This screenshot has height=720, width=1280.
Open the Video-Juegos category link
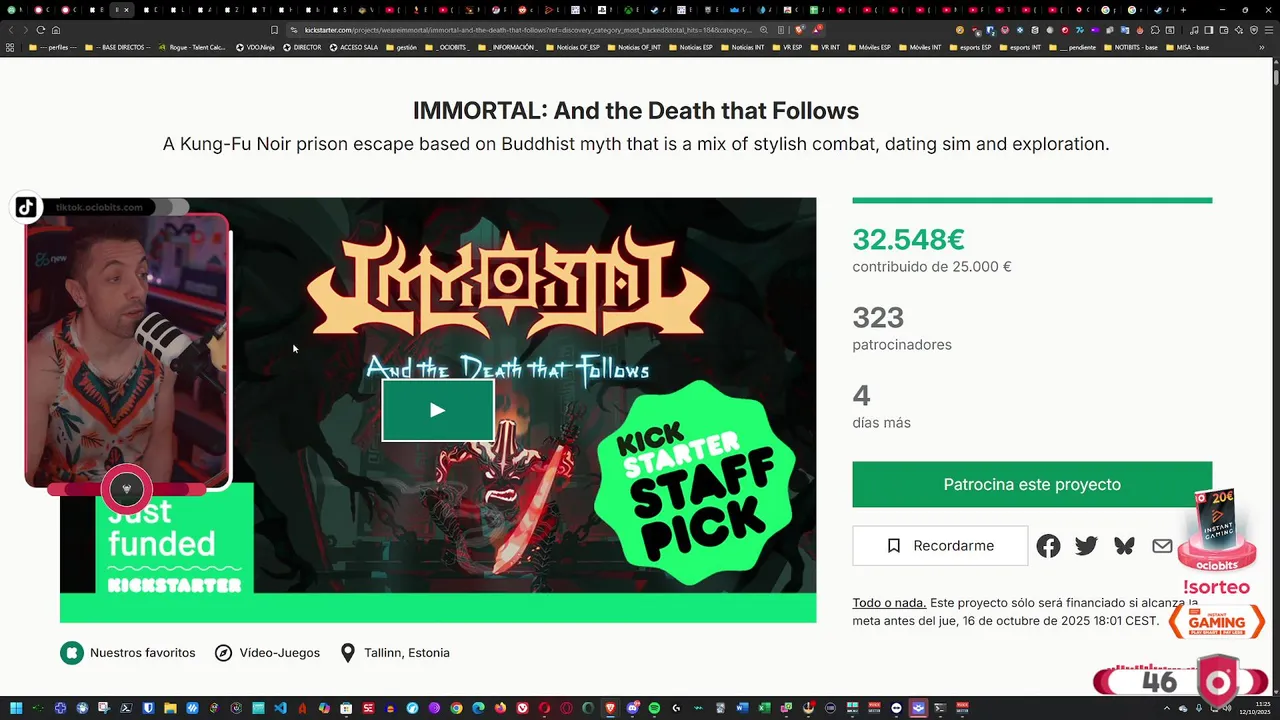point(267,653)
